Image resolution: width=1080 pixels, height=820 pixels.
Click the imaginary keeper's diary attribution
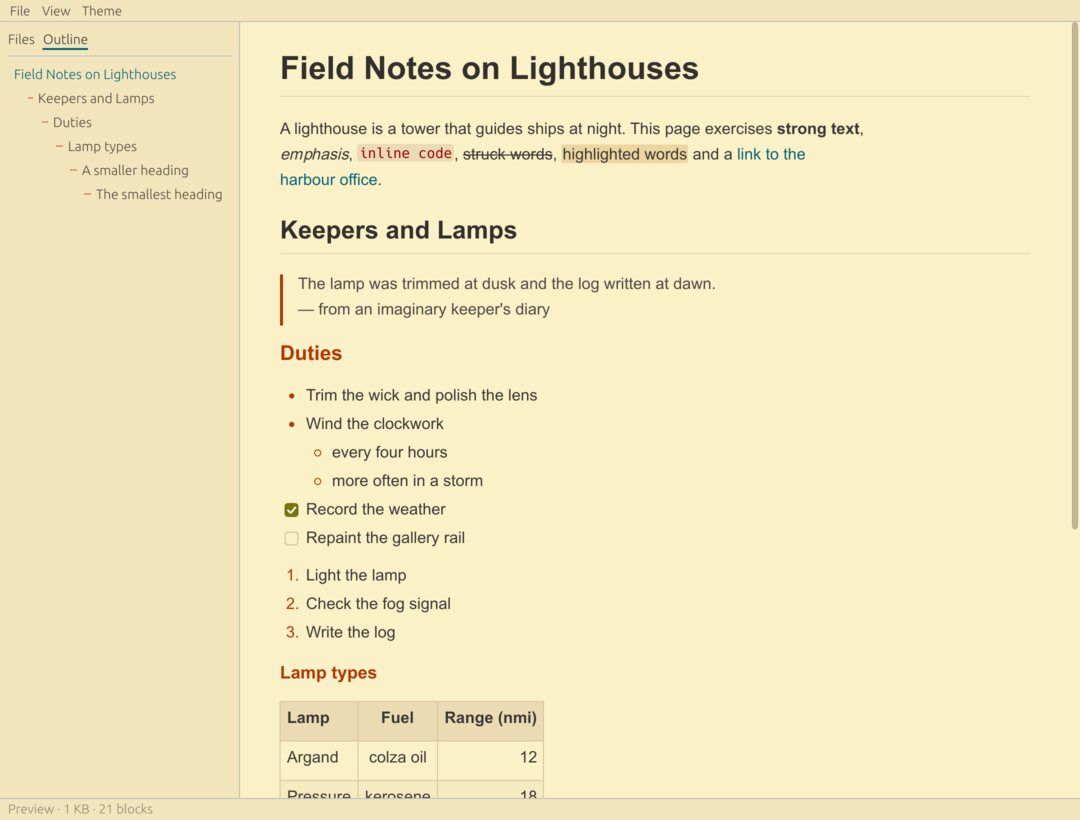[424, 309]
